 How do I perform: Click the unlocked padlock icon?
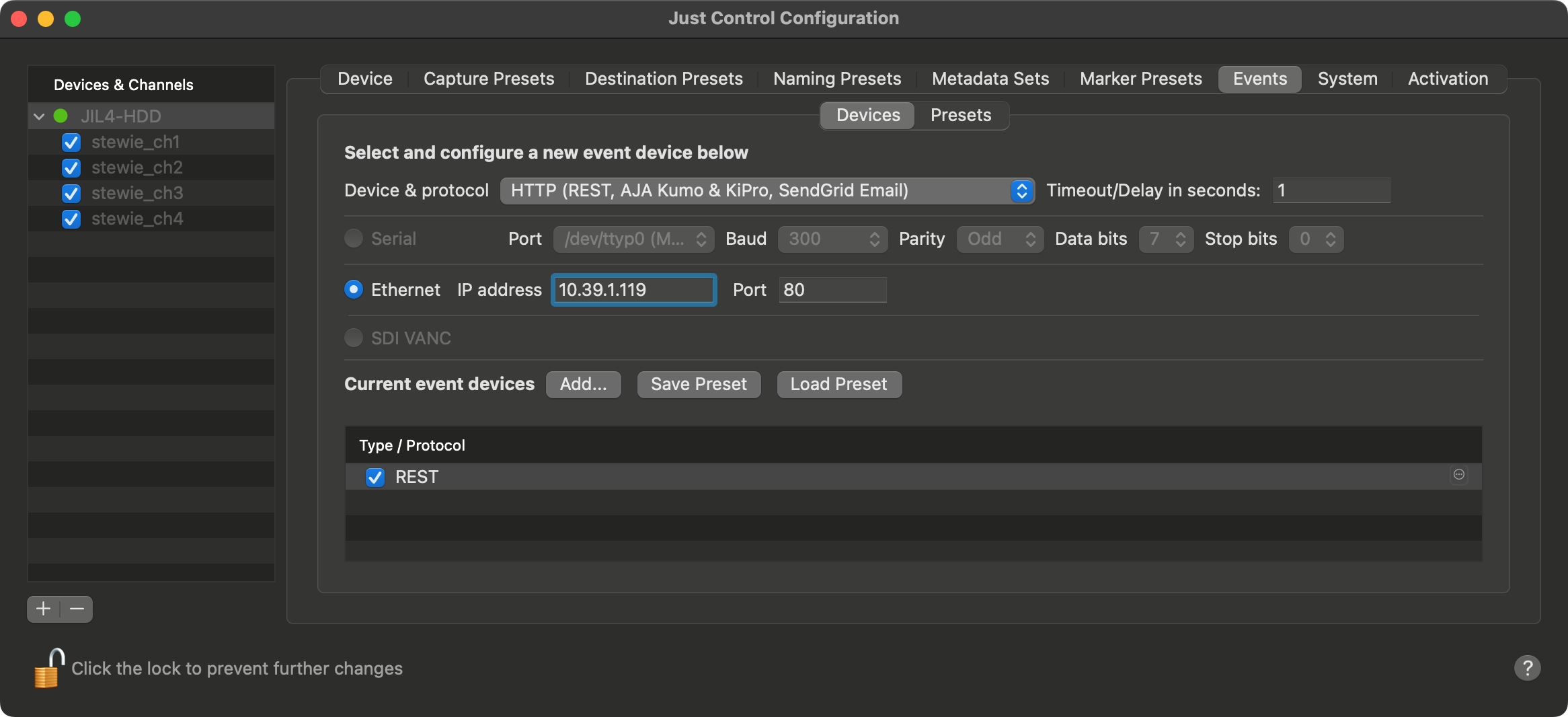tap(49, 668)
